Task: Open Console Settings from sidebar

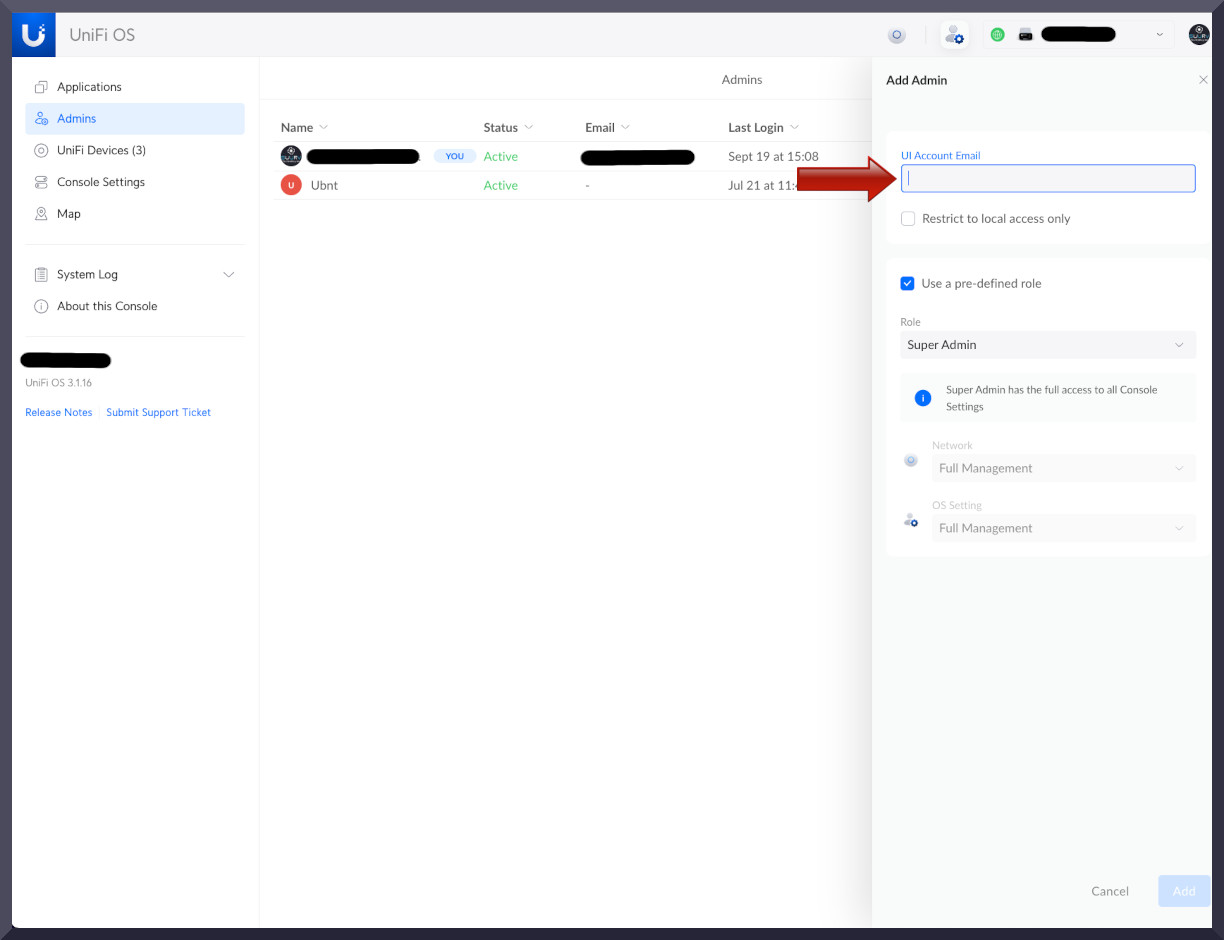Action: tap(102, 182)
